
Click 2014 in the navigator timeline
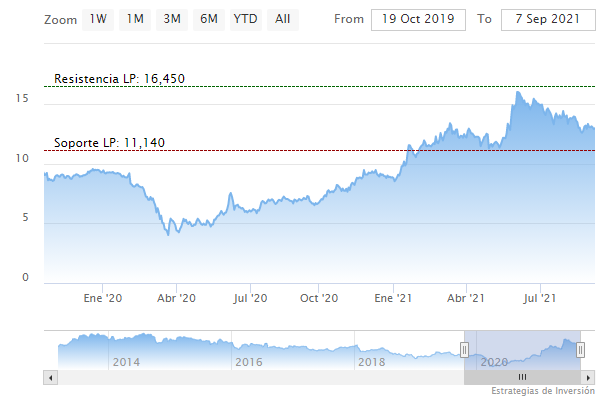pos(126,361)
